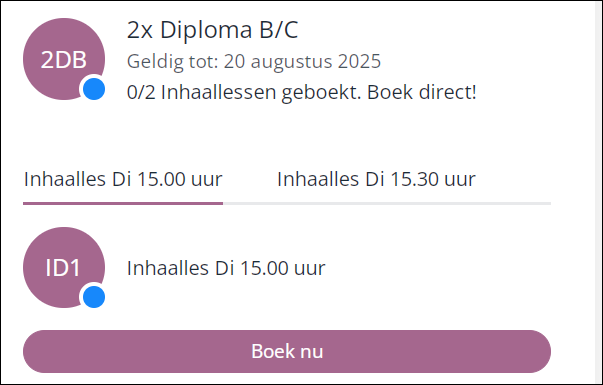Click the Boek direct! text
This screenshot has height=385, width=603.
[x=421, y=92]
